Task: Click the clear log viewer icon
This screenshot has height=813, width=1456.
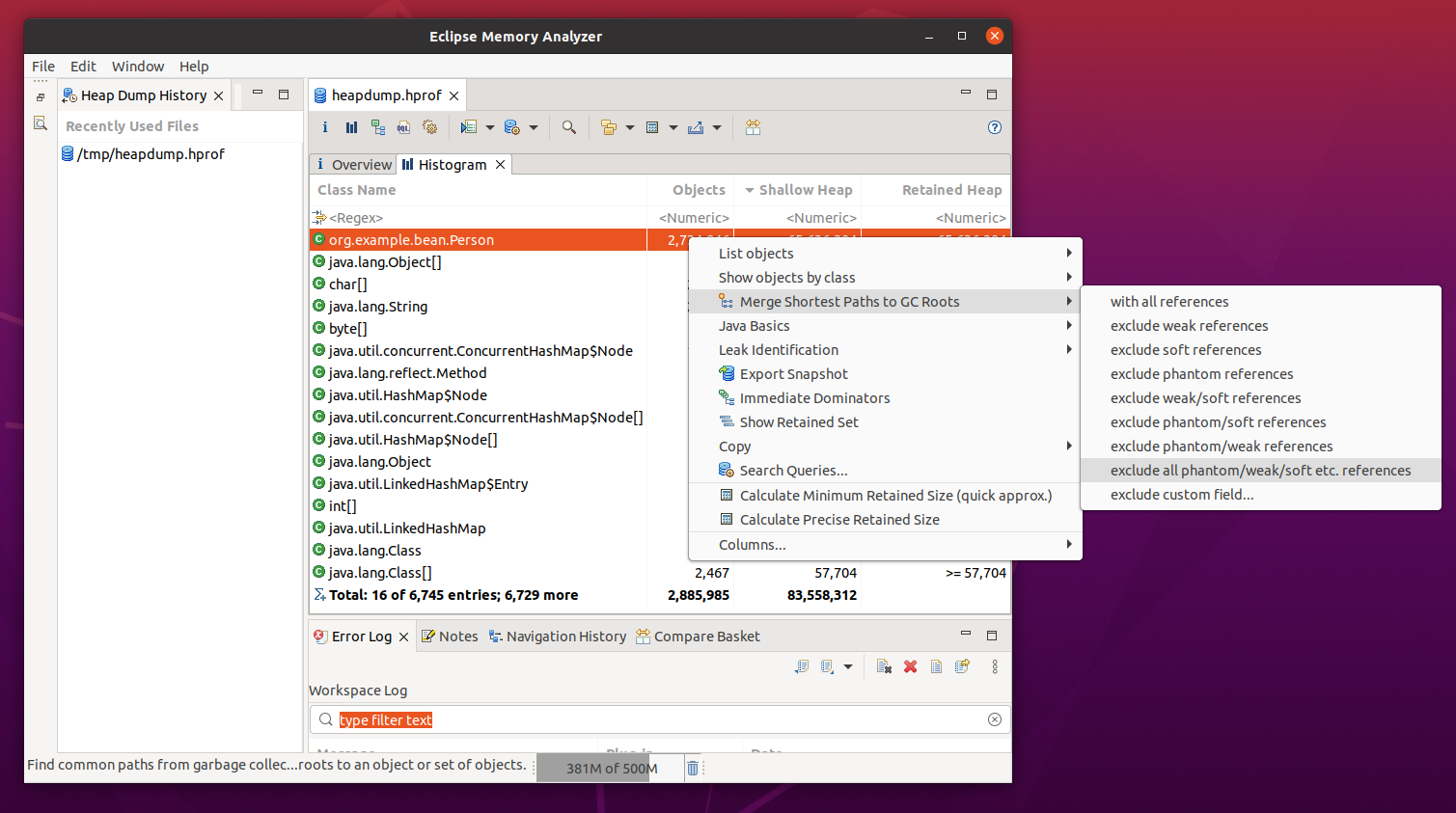Action: [884, 666]
